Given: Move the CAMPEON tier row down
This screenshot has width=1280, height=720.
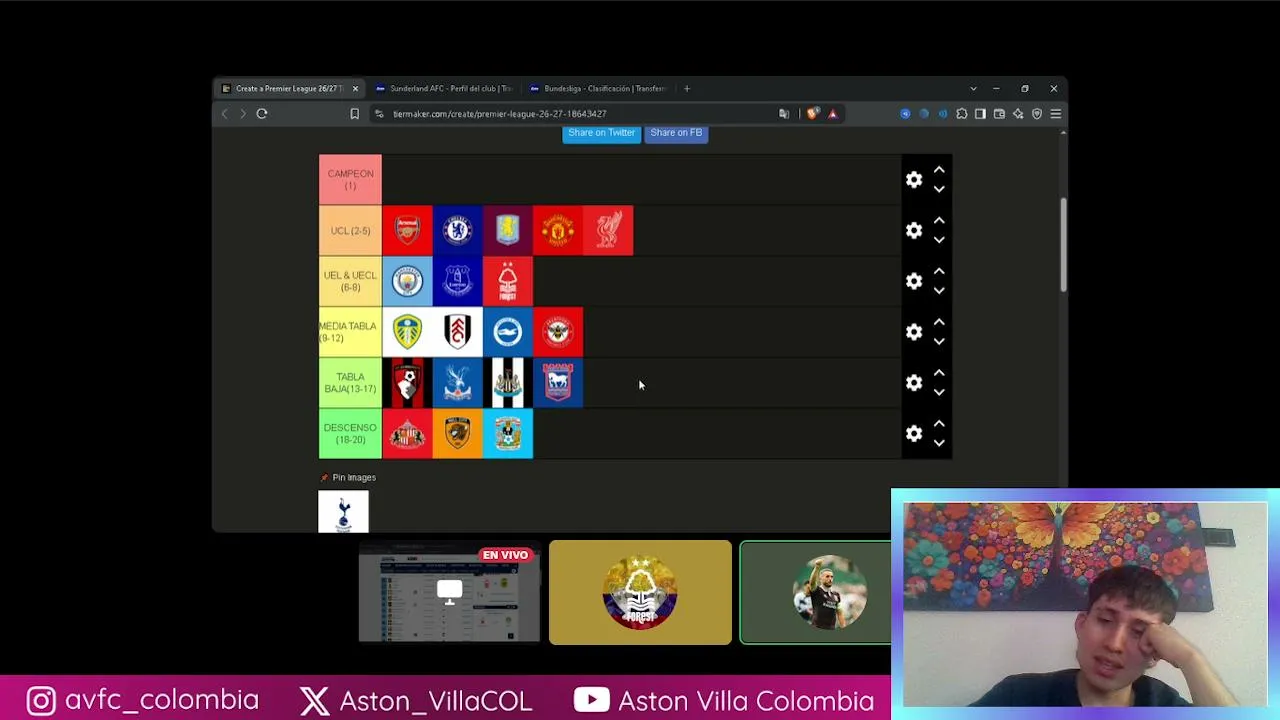Looking at the screenshot, I should [x=939, y=189].
